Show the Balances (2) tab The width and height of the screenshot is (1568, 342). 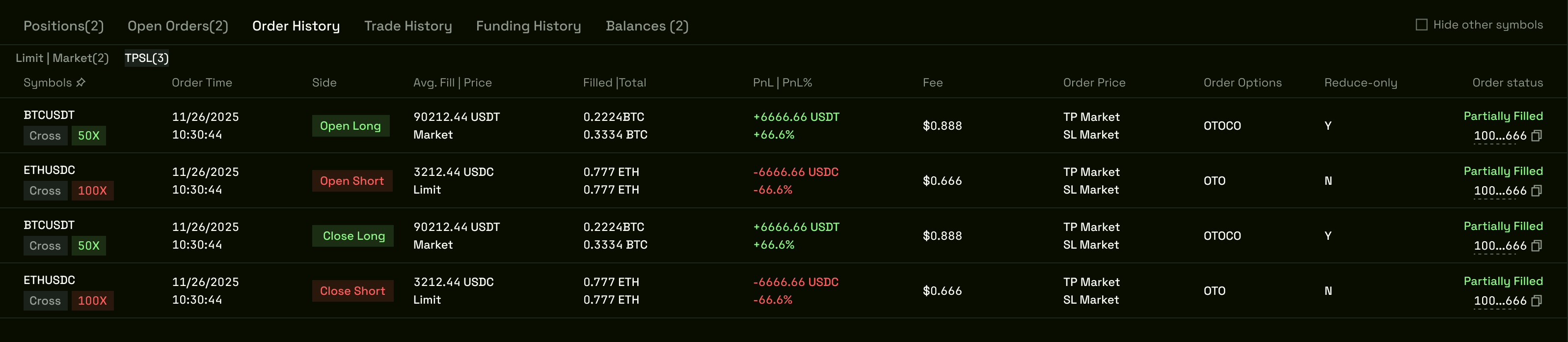[647, 26]
